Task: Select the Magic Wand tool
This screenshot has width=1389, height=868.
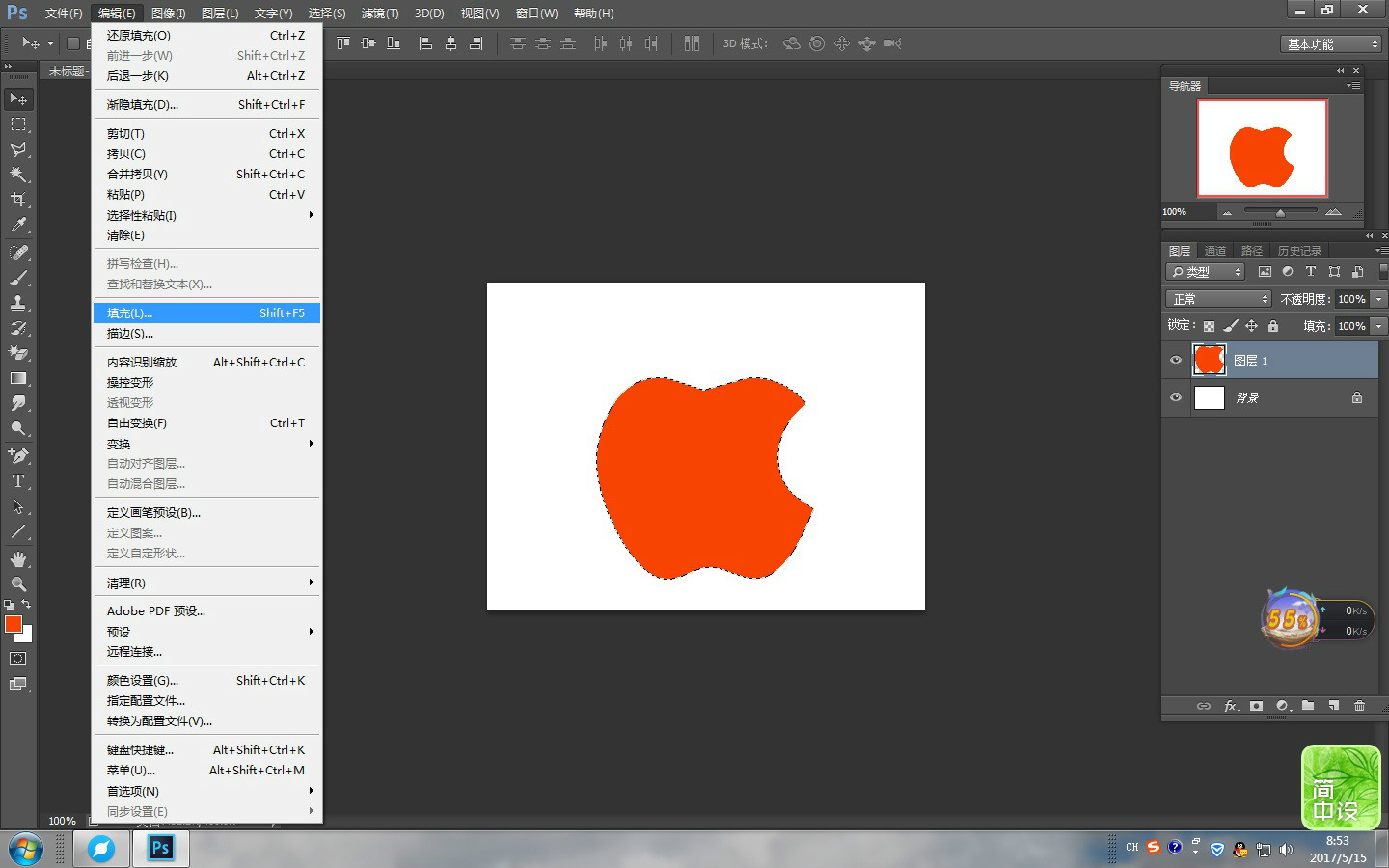Action: tap(18, 175)
